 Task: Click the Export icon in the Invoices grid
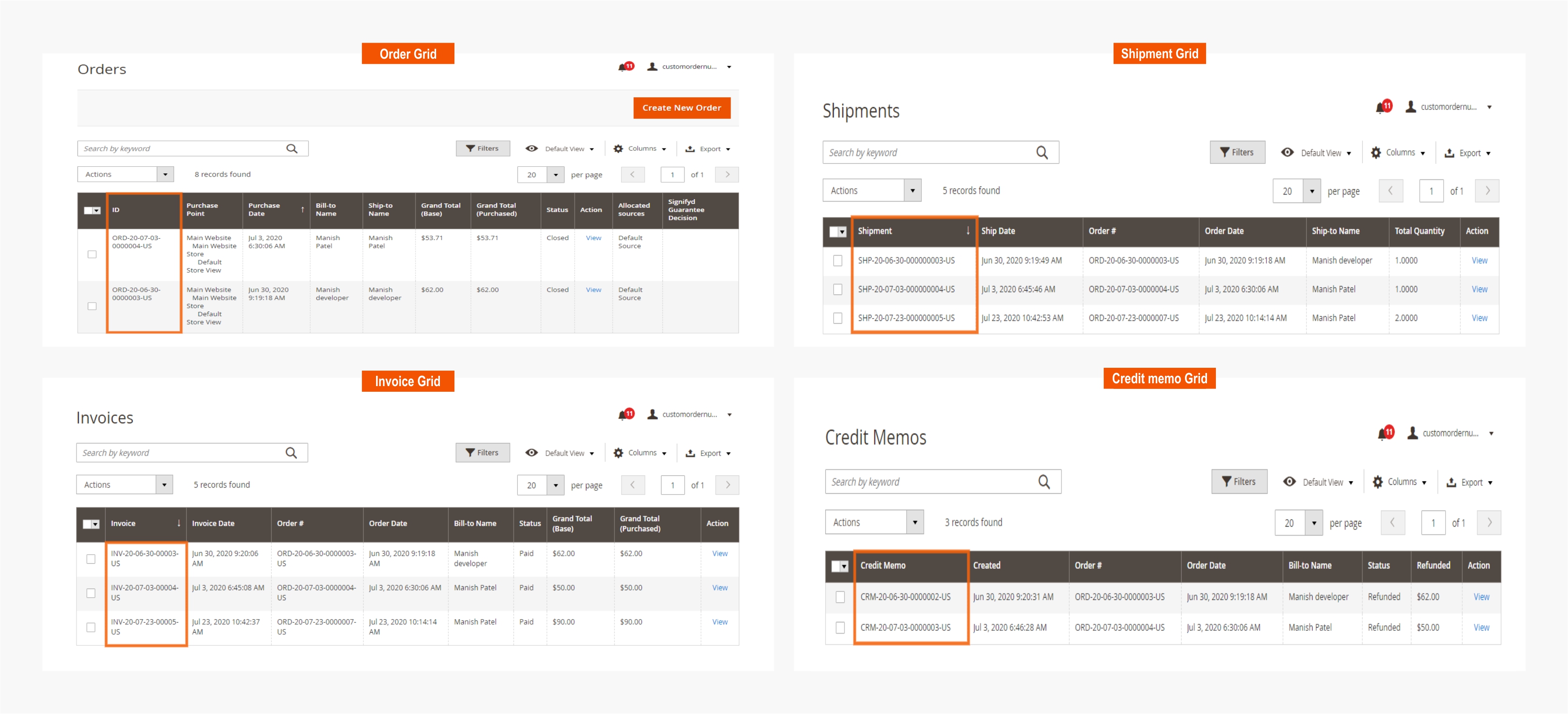[x=690, y=453]
